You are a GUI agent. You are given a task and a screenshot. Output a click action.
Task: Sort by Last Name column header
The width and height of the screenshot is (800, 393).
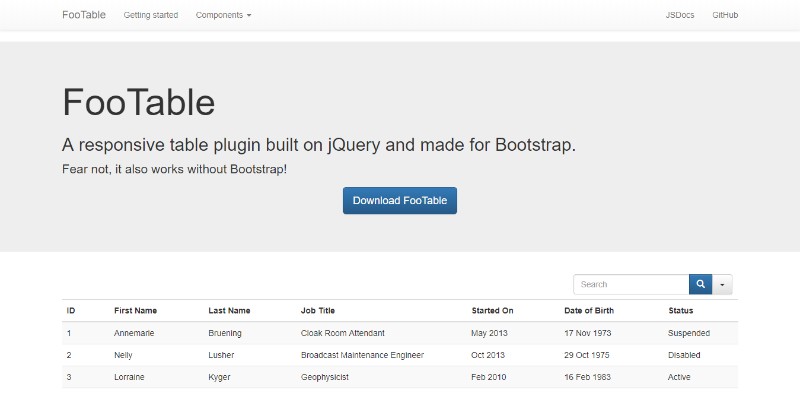[x=229, y=310]
